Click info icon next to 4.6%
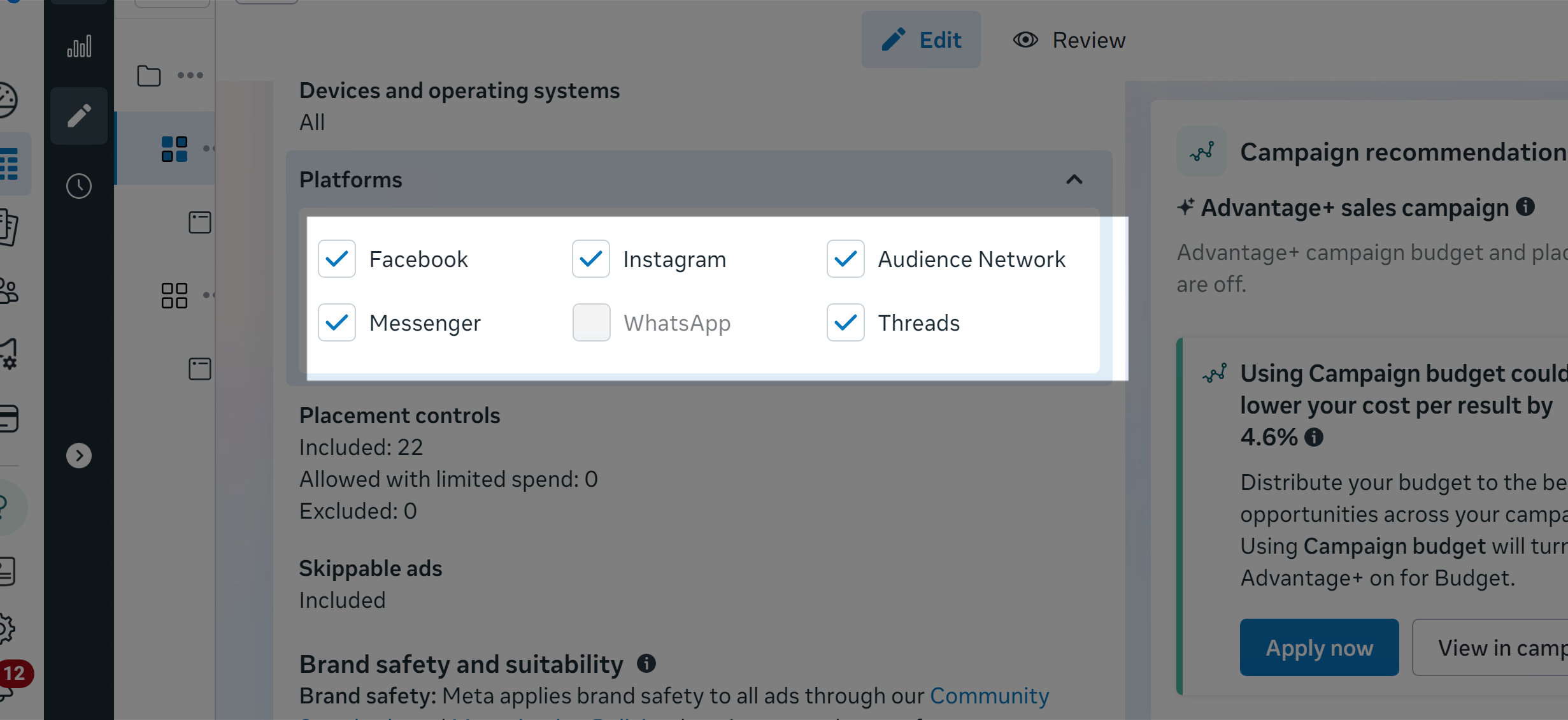1568x720 pixels. click(1314, 437)
